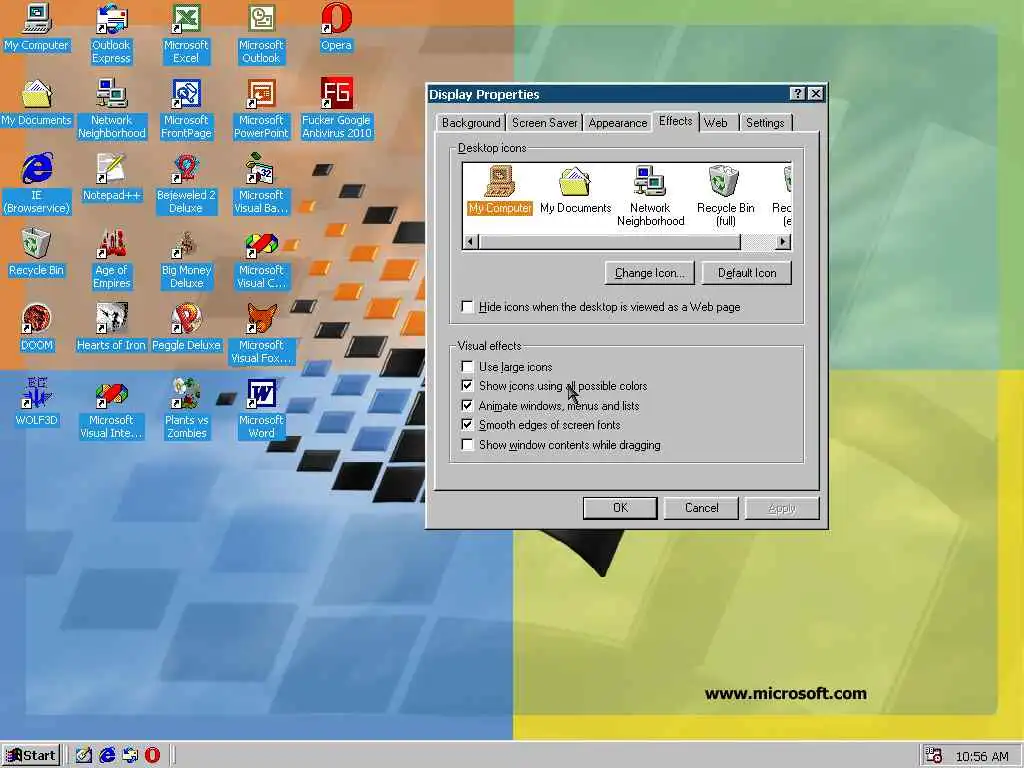Pick Network Neighborhood in Desktop icons list

650,197
